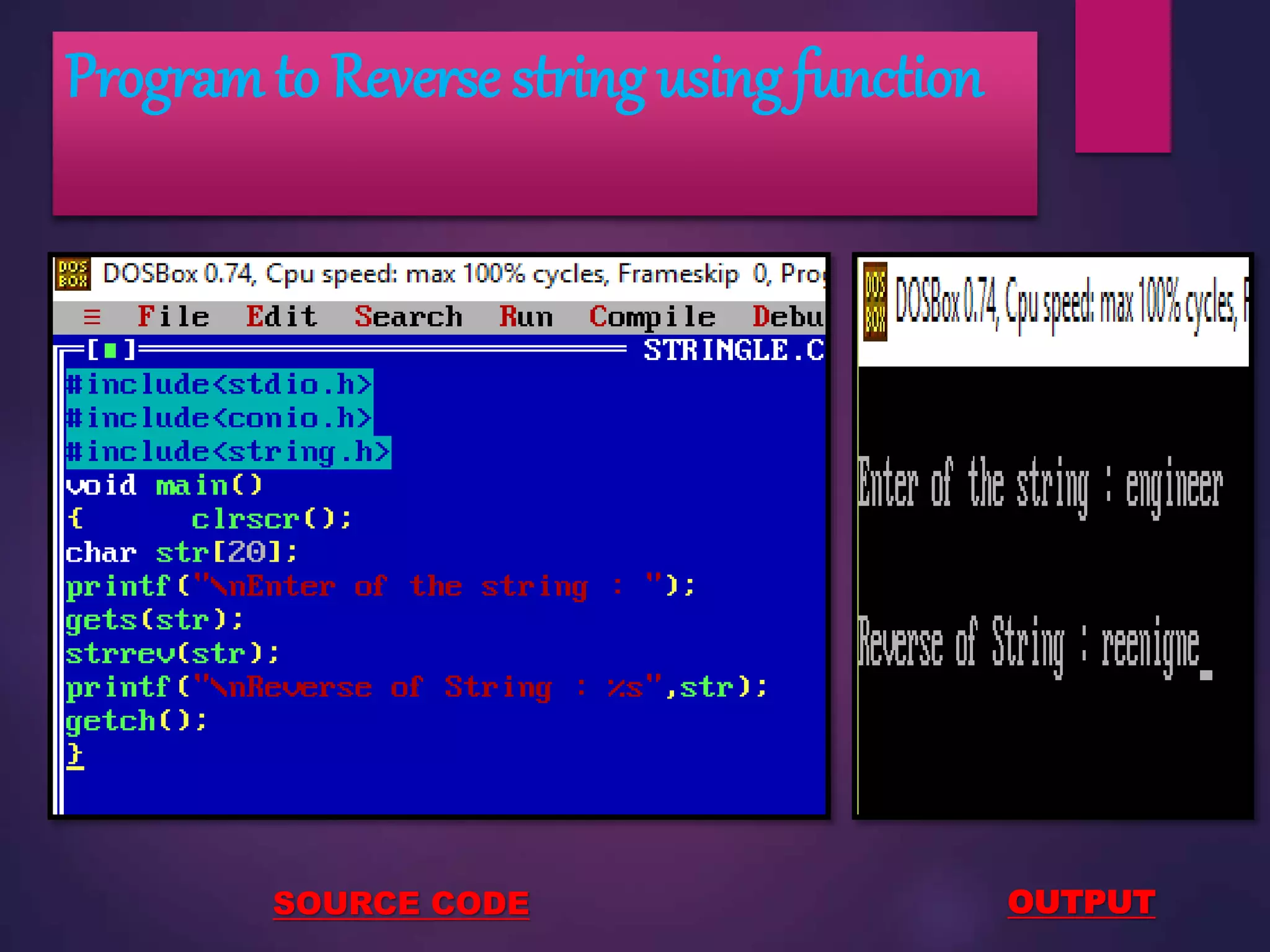The height and width of the screenshot is (952, 1270).
Task: Click the closing brace at end of code
Action: tap(75, 756)
